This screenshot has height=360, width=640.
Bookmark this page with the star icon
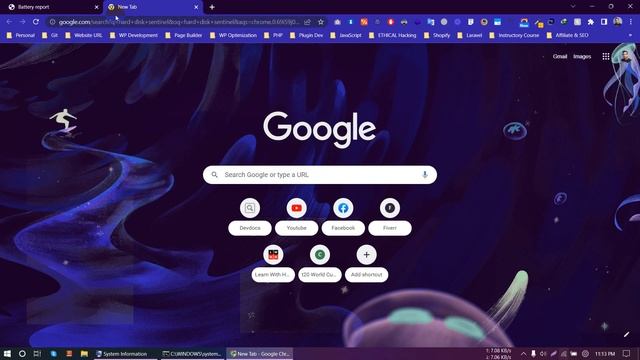tap(321, 22)
